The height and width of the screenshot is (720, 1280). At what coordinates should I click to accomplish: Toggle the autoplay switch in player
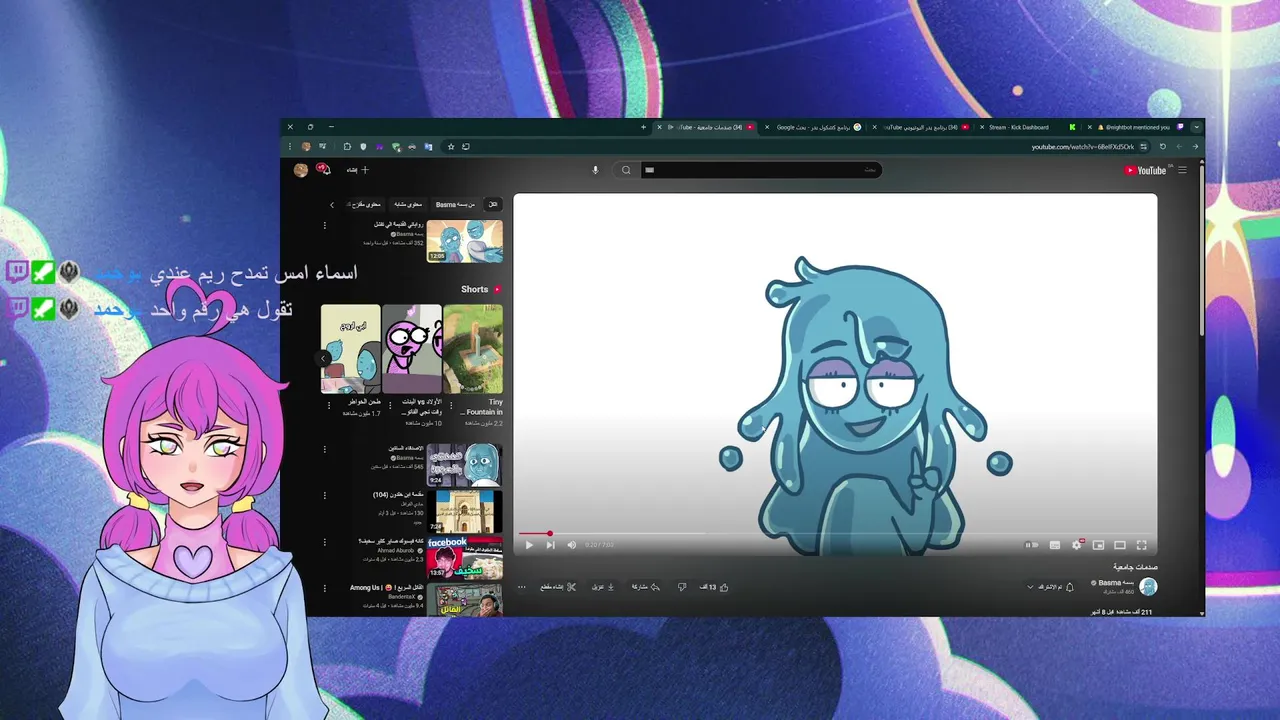(1031, 545)
